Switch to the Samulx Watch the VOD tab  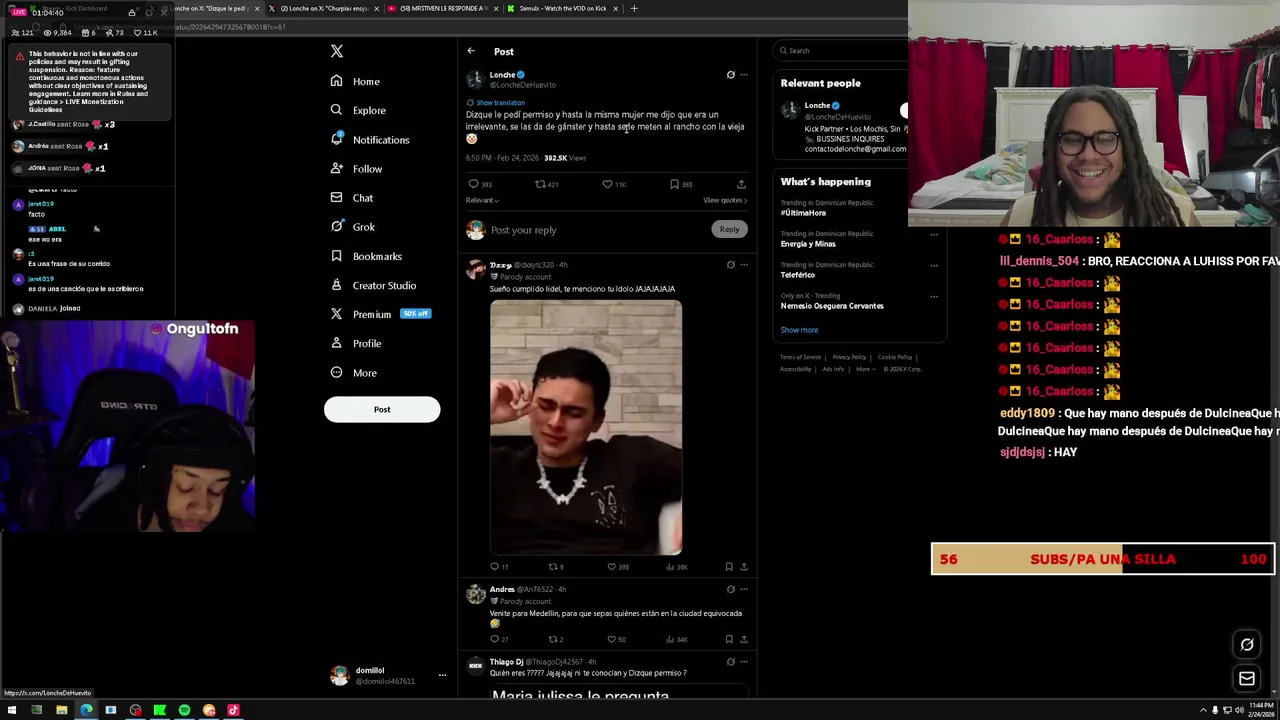(563, 8)
